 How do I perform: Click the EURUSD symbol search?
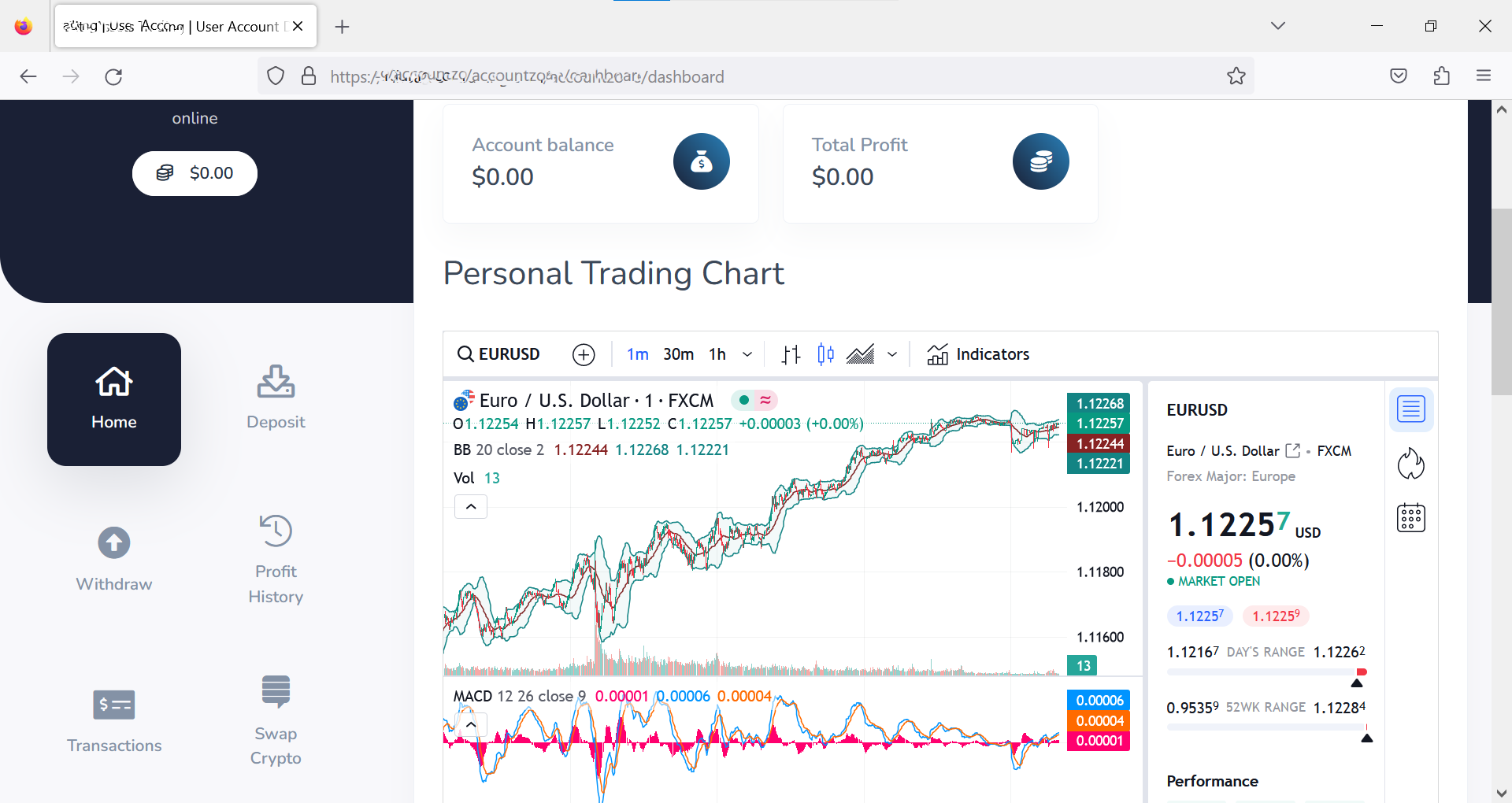coord(499,355)
